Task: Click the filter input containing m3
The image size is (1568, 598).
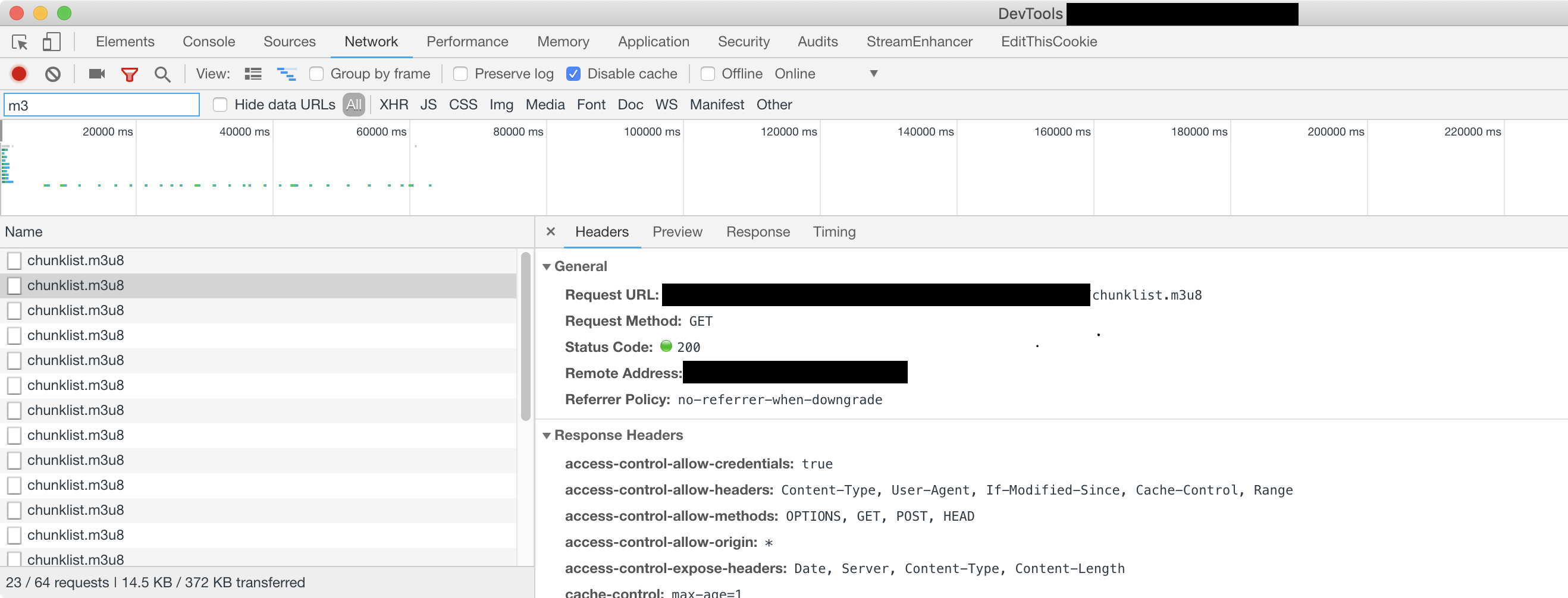Action: click(102, 105)
